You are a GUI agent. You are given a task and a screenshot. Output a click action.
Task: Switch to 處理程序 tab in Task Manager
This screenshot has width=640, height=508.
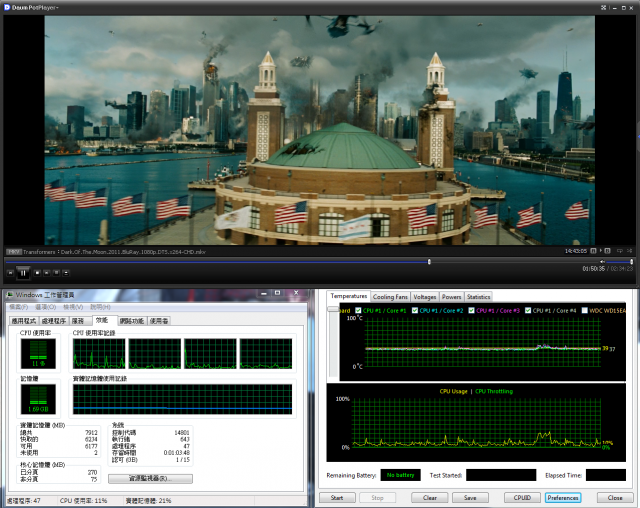point(54,321)
